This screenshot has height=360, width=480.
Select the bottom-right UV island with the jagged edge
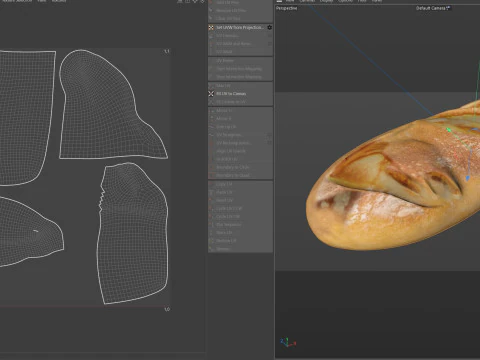(x=133, y=233)
